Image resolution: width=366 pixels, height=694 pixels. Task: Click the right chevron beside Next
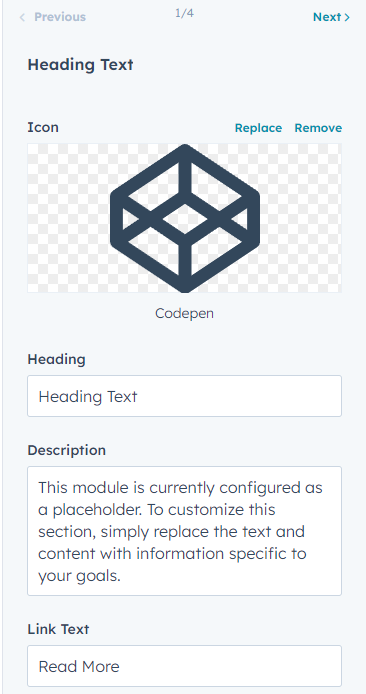tap(347, 17)
